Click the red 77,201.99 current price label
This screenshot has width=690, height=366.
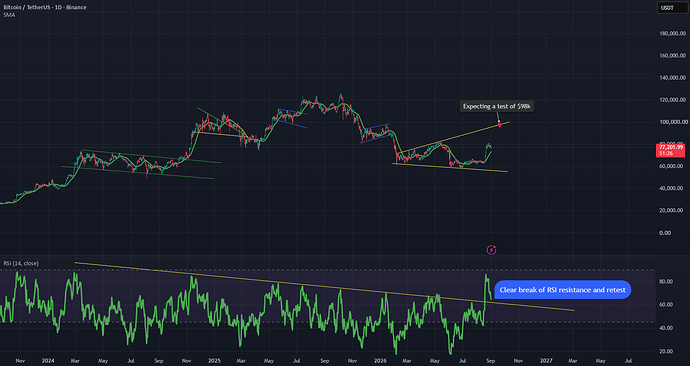[670, 150]
